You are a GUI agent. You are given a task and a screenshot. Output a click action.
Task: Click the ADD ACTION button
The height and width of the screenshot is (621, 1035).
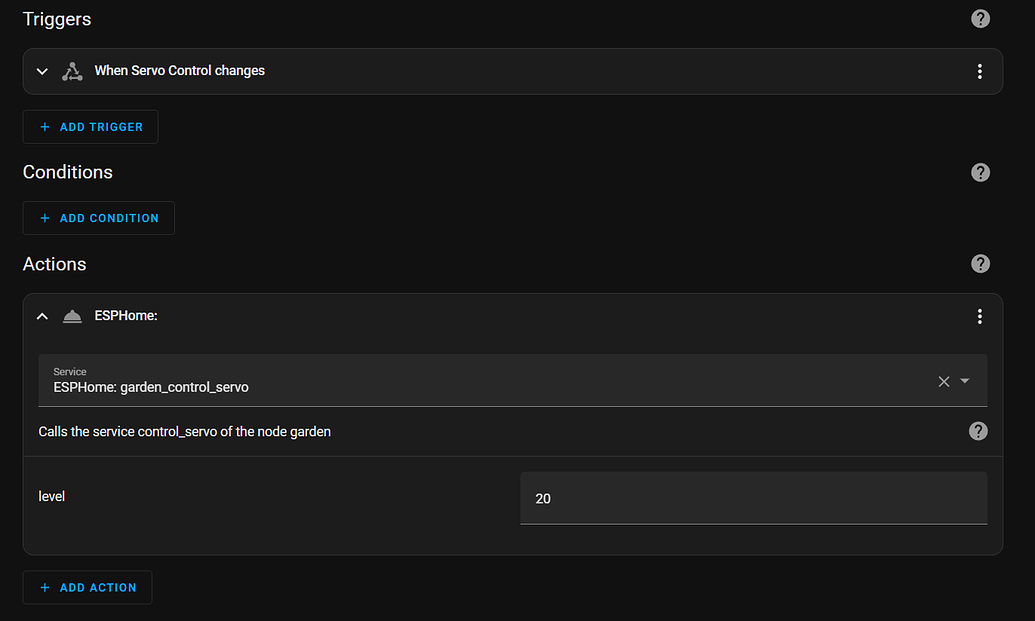(87, 587)
